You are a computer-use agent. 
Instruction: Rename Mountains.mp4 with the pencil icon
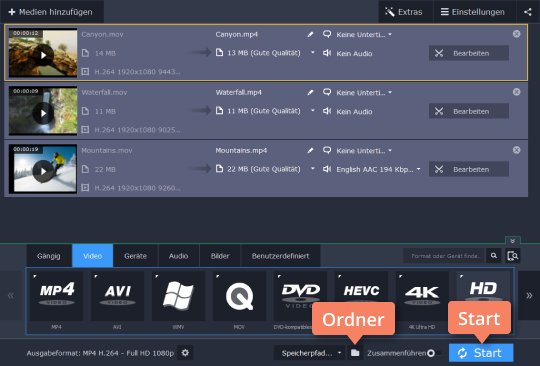click(x=310, y=150)
